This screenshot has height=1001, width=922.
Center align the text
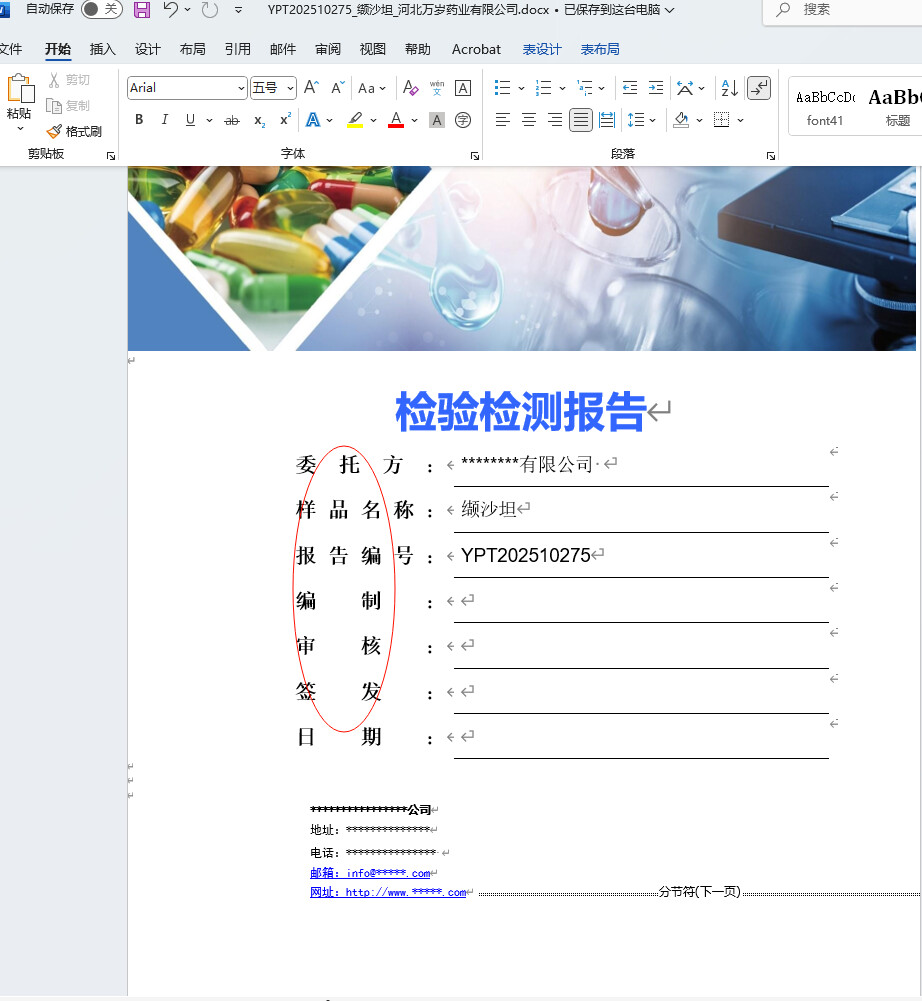(x=529, y=119)
